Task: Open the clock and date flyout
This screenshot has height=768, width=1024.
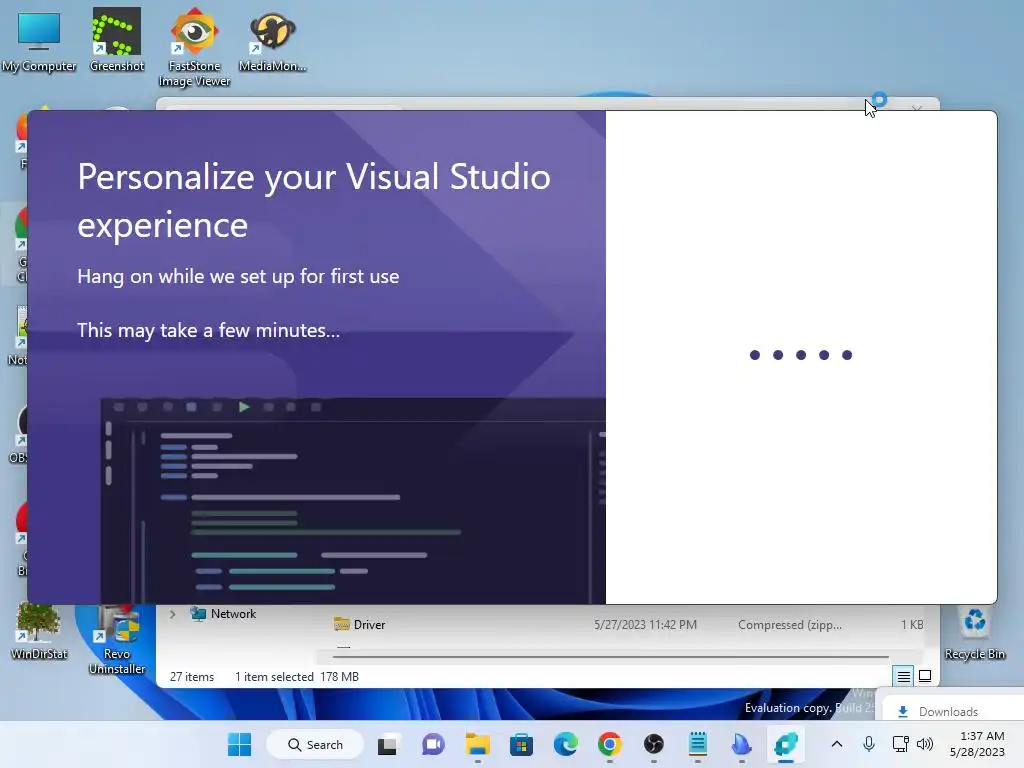Action: click(x=978, y=744)
